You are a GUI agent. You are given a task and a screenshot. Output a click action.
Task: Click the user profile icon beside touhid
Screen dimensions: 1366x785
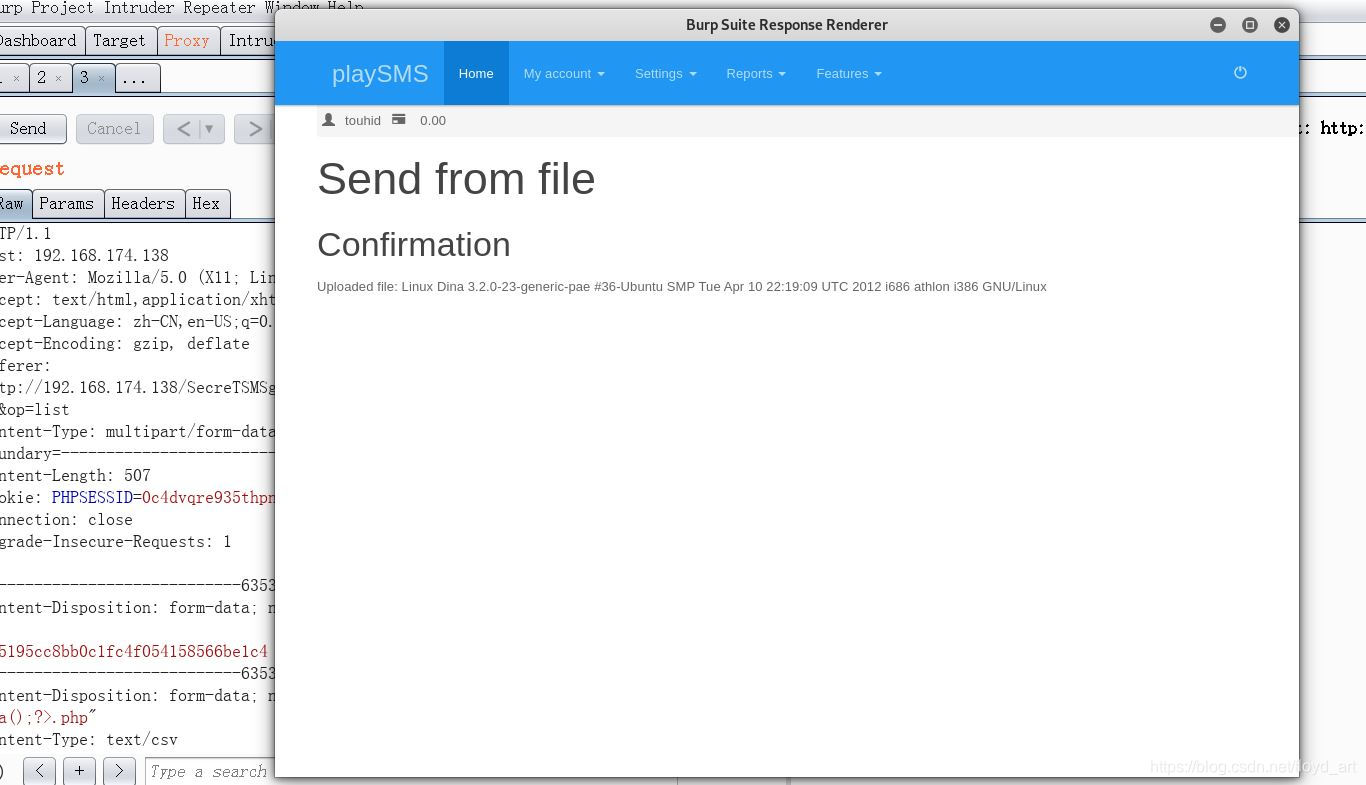click(328, 120)
